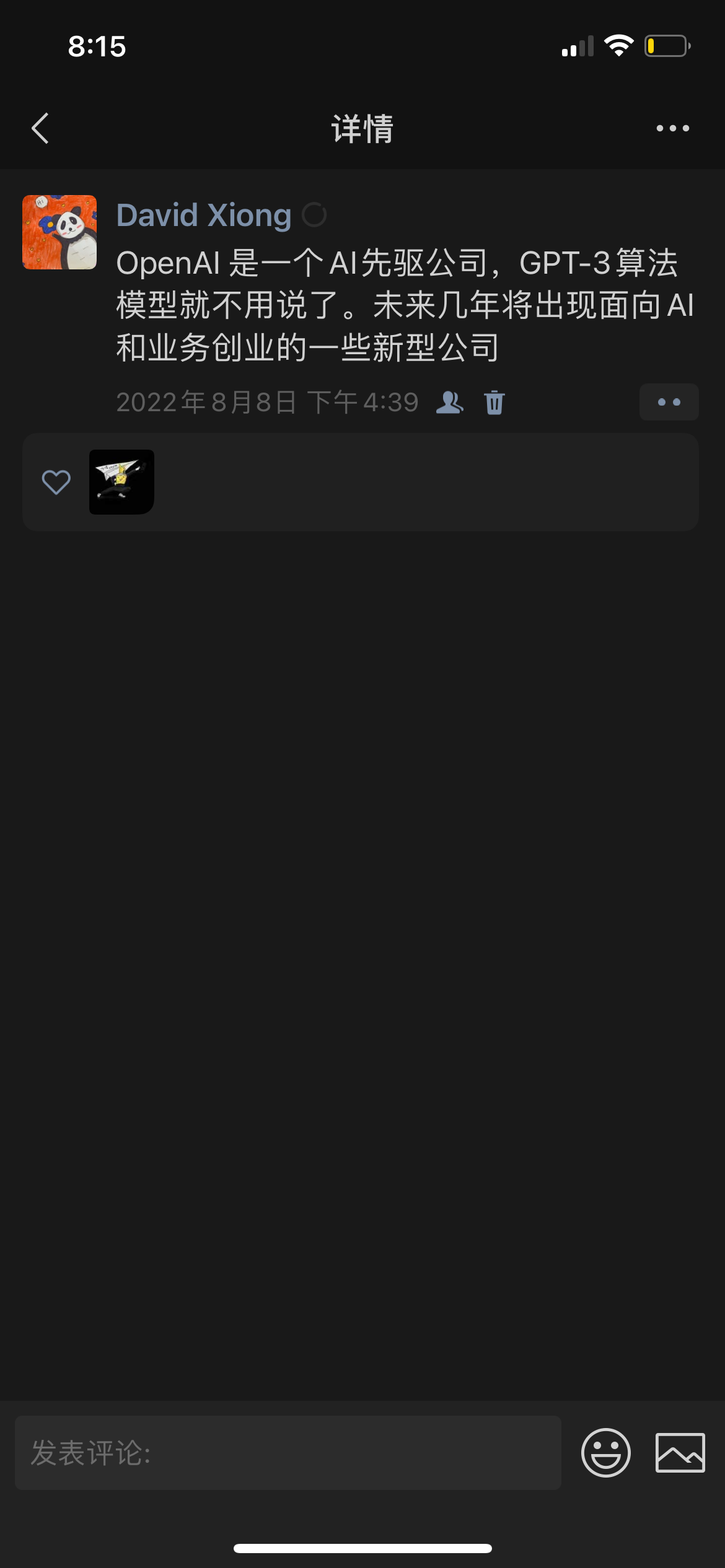The image size is (725, 1568).
Task: Go back using the top-left arrow
Action: click(x=40, y=128)
